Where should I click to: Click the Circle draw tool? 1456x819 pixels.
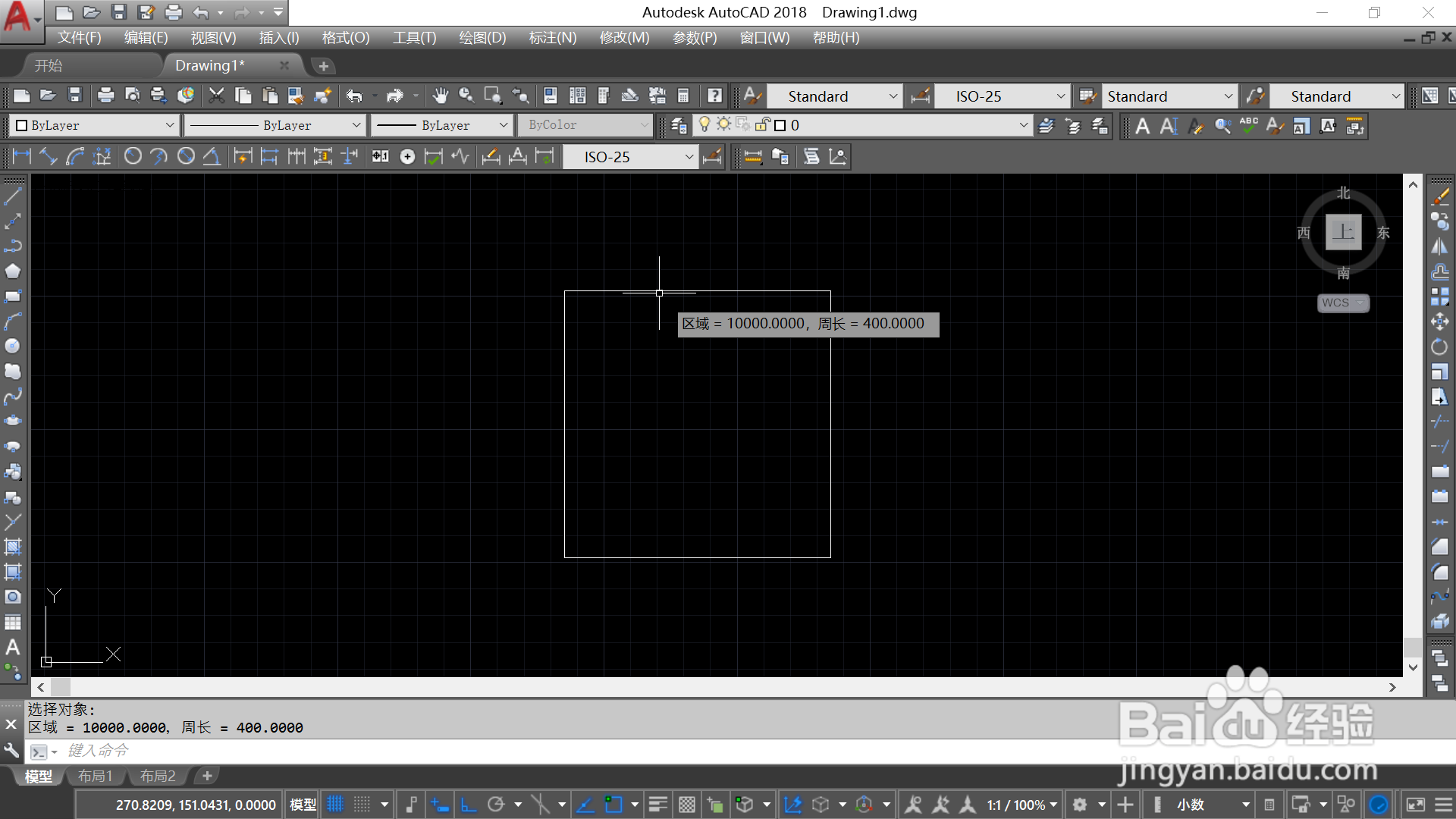[13, 346]
